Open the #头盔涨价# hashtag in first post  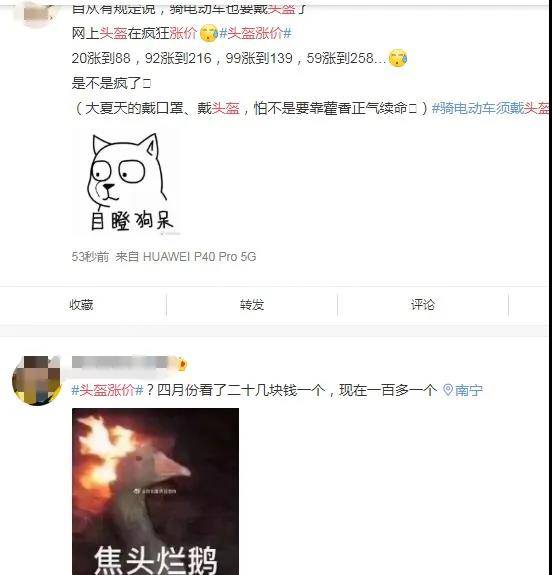click(x=255, y=33)
